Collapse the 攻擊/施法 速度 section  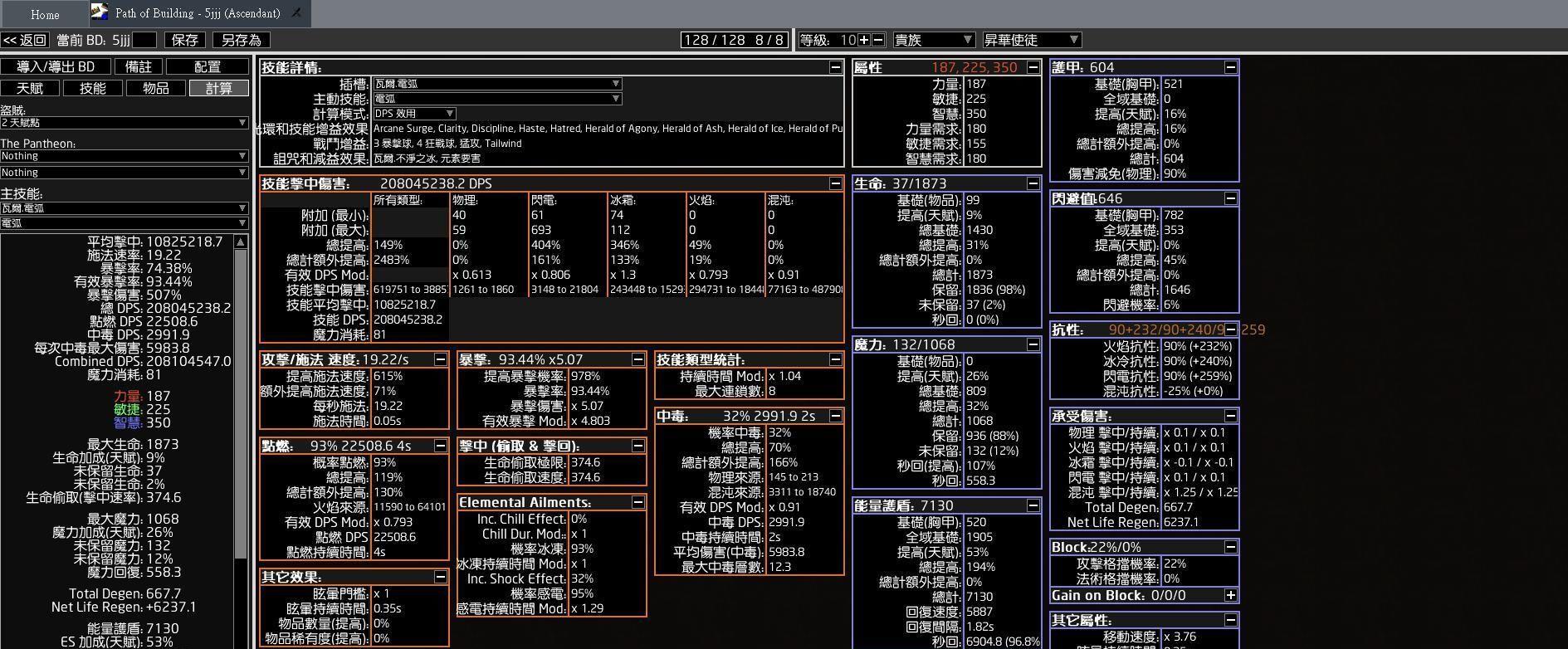(440, 359)
